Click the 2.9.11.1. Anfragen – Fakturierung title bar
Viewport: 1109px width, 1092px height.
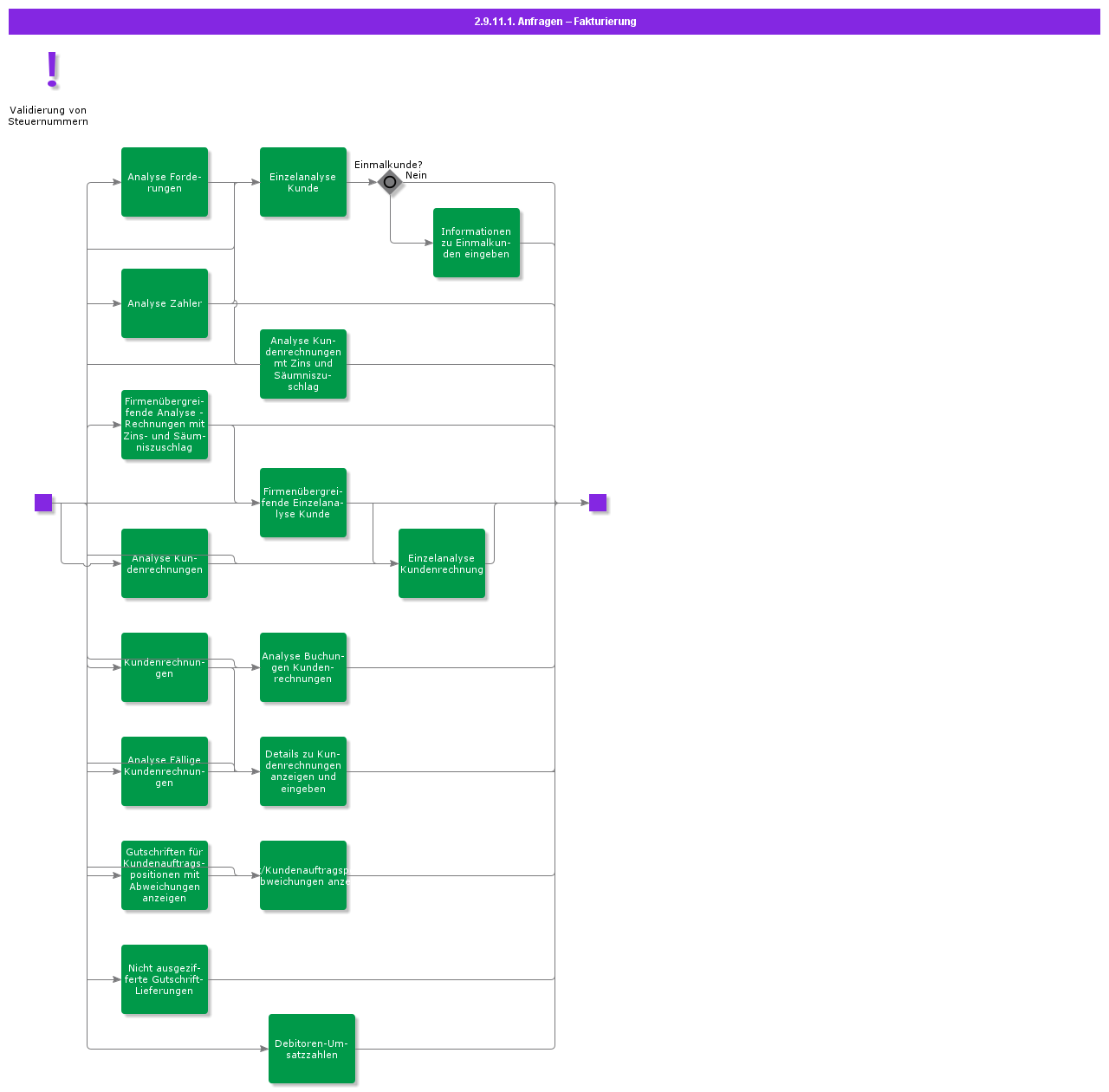(554, 22)
